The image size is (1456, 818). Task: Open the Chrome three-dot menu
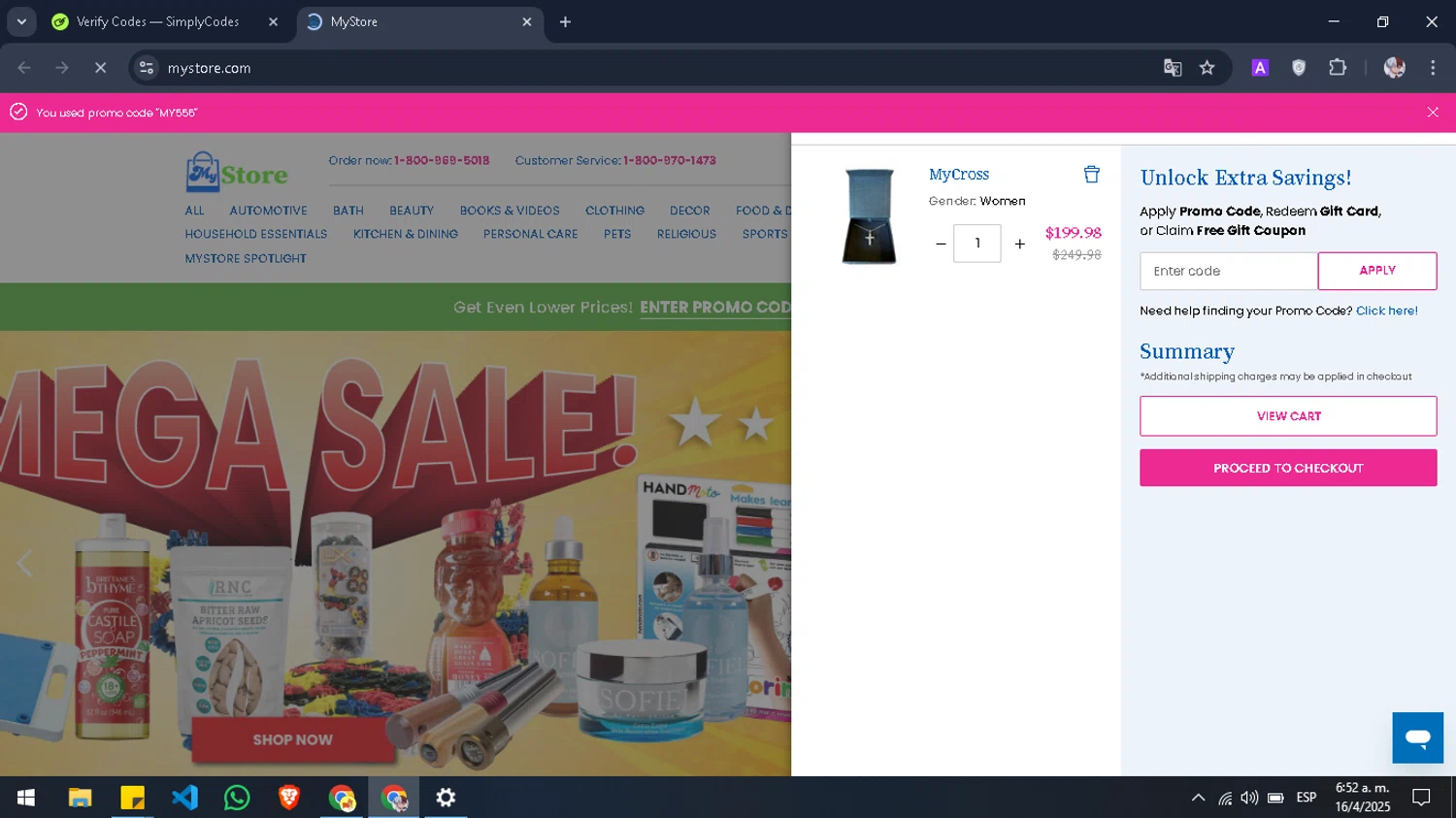pos(1433,68)
